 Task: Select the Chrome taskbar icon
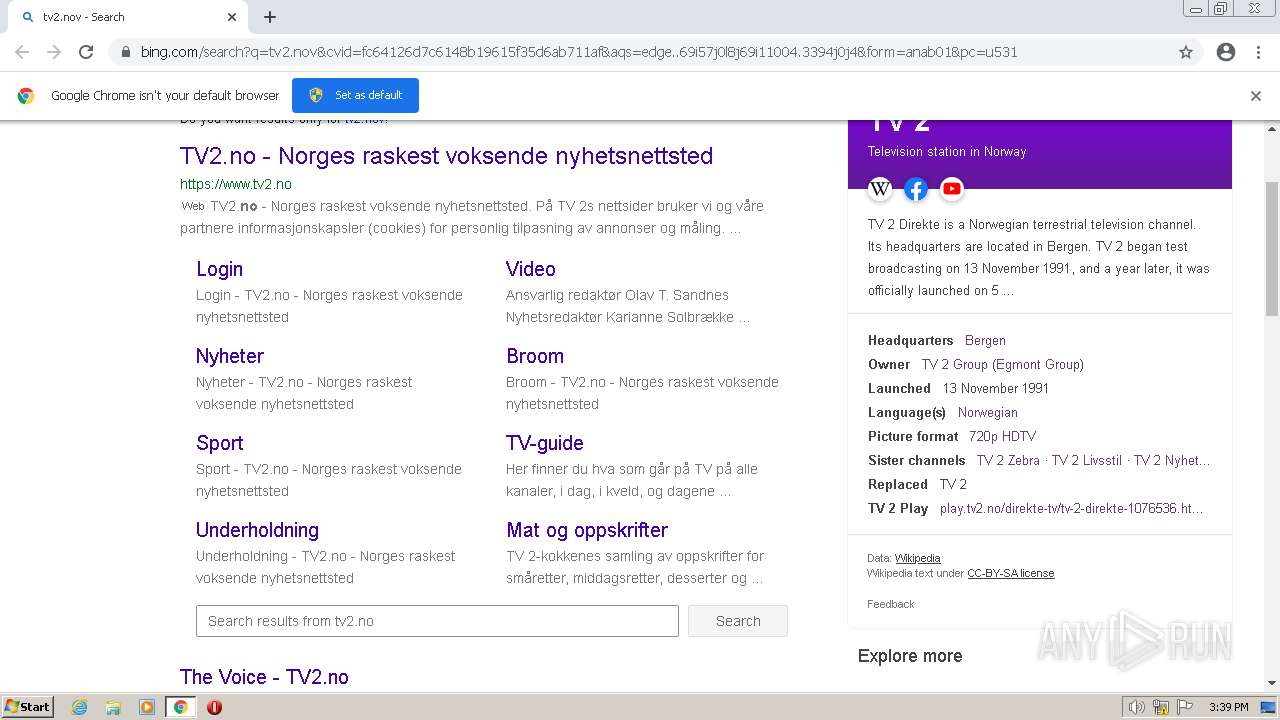(181, 707)
